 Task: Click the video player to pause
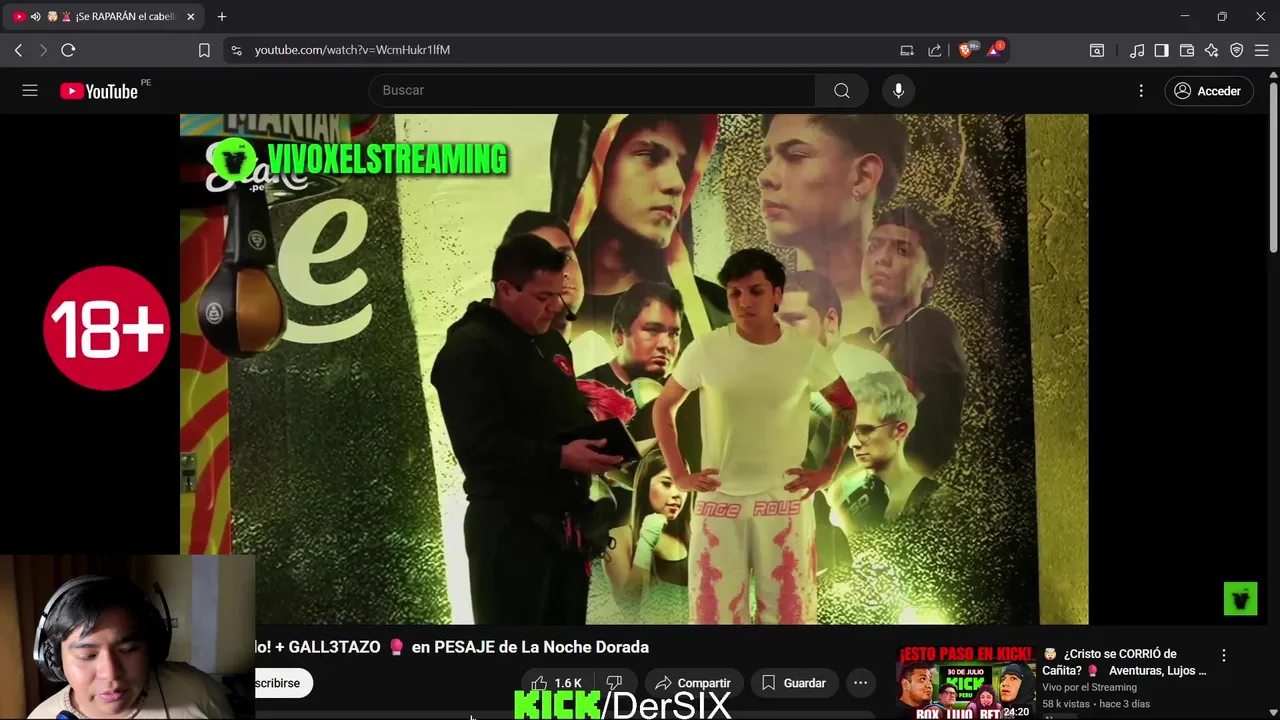[634, 369]
